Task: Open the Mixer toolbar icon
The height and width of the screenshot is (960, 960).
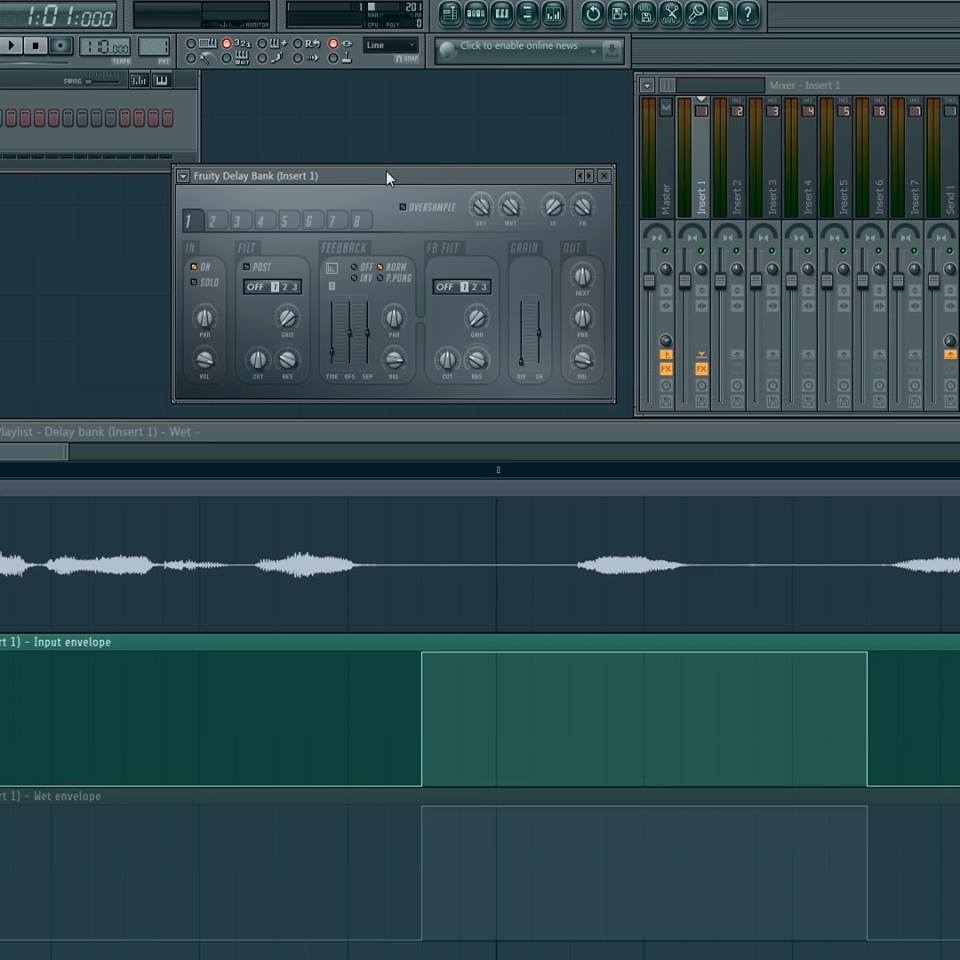Action: click(x=553, y=14)
